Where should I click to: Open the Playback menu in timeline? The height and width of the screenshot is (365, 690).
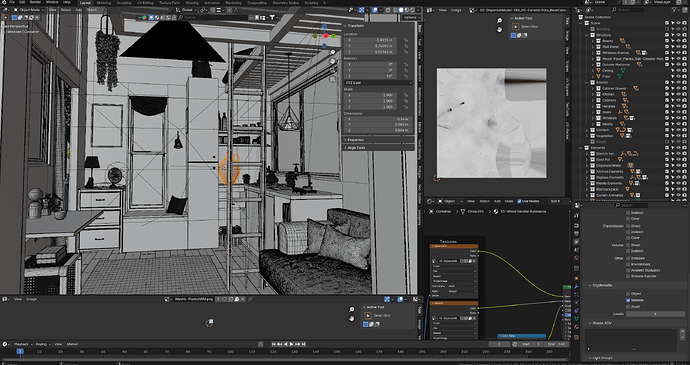click(x=22, y=344)
